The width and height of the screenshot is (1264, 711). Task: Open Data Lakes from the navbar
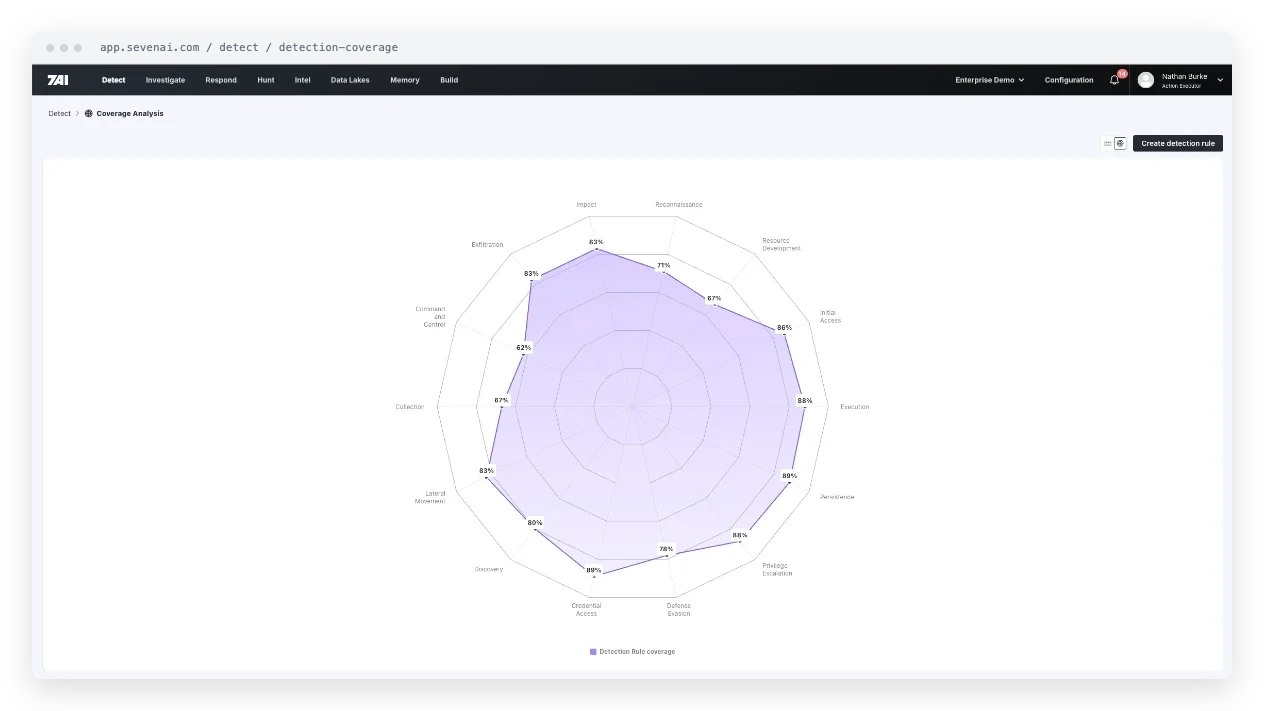350,80
